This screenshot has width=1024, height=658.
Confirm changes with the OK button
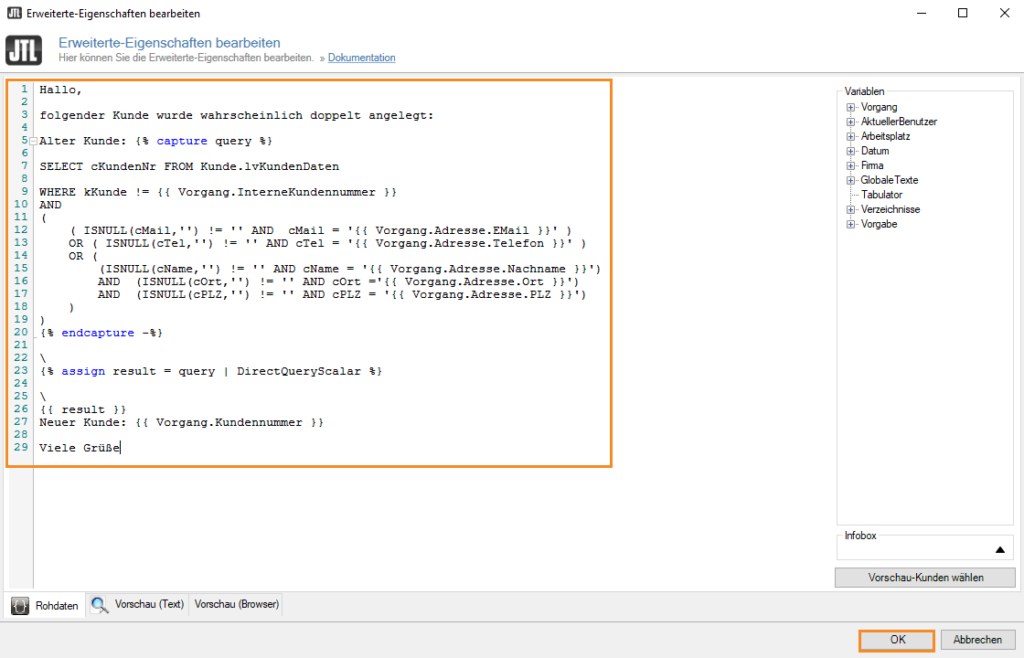click(x=896, y=640)
